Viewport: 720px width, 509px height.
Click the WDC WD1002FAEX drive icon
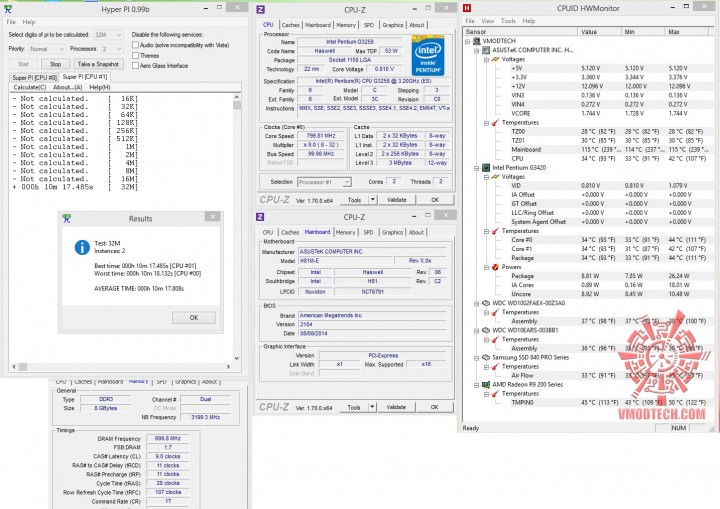click(486, 303)
